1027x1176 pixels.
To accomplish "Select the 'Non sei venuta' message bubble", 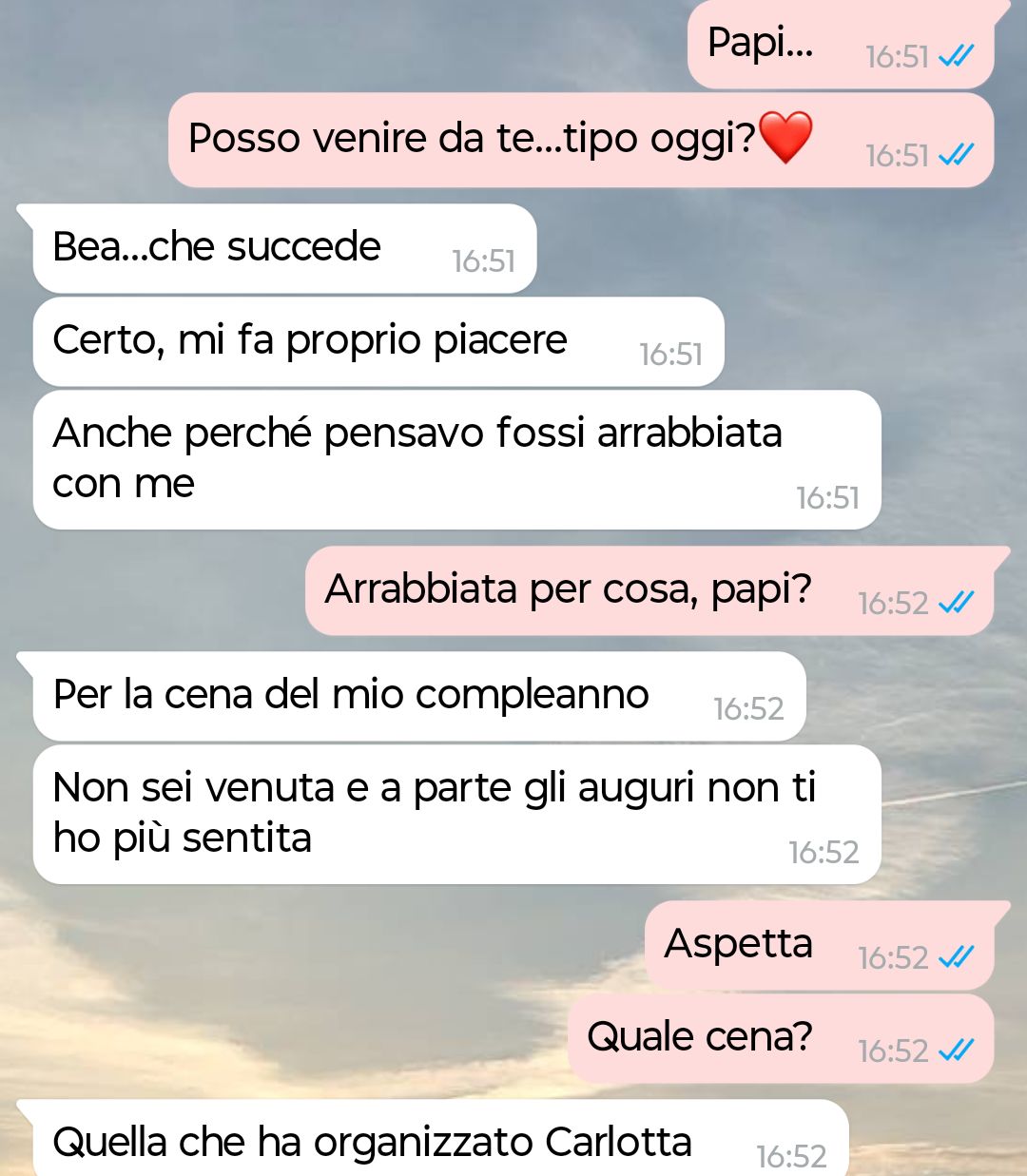I will pos(456,814).
